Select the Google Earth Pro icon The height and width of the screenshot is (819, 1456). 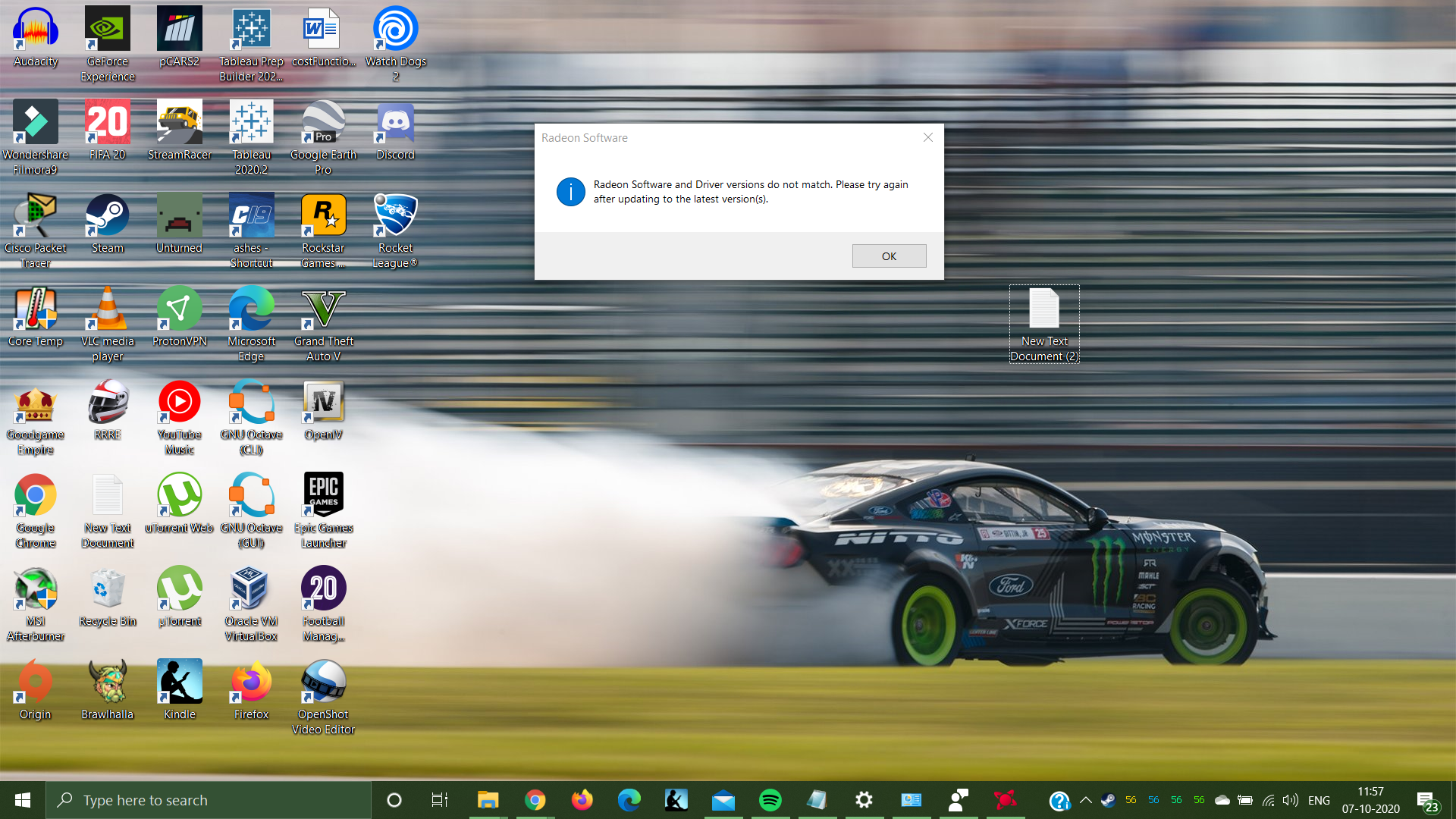click(324, 137)
